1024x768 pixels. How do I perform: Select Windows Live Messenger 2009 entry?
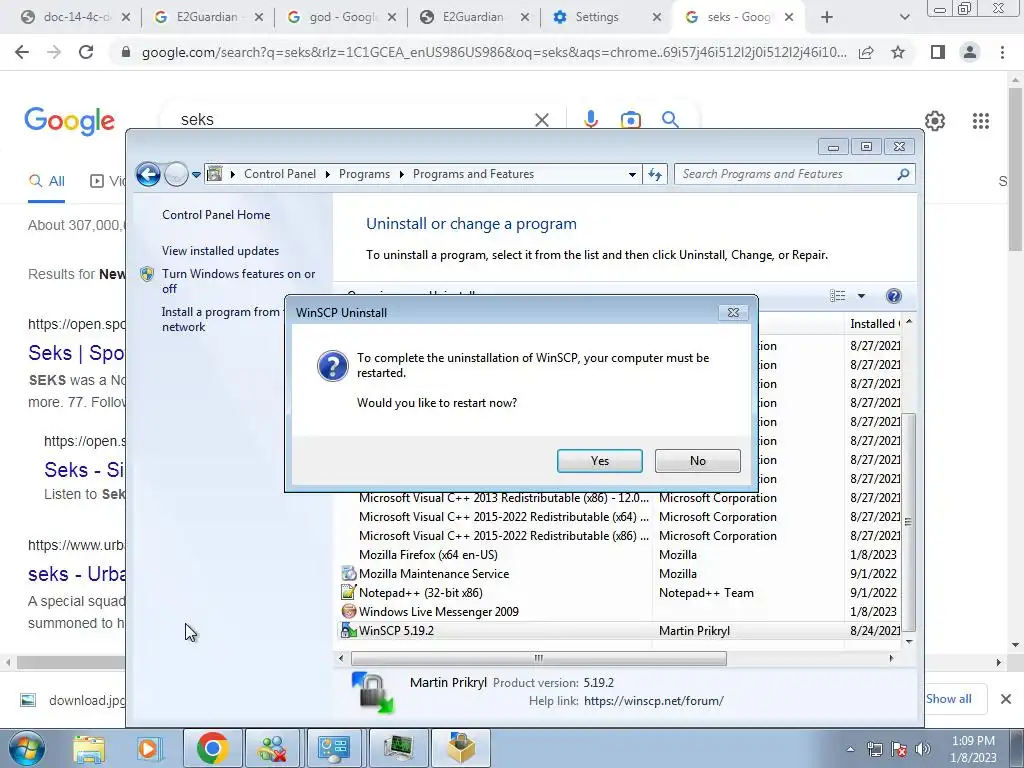click(x=619, y=612)
